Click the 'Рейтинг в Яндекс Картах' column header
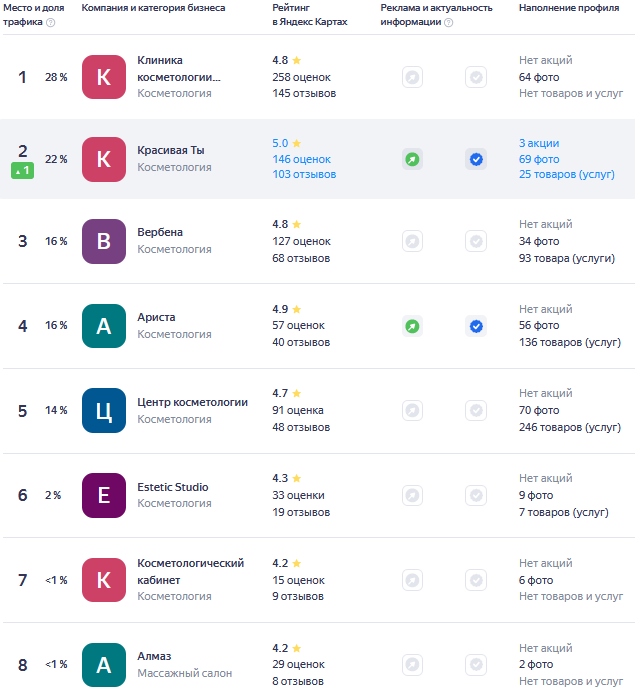This screenshot has width=635, height=700. [309, 15]
